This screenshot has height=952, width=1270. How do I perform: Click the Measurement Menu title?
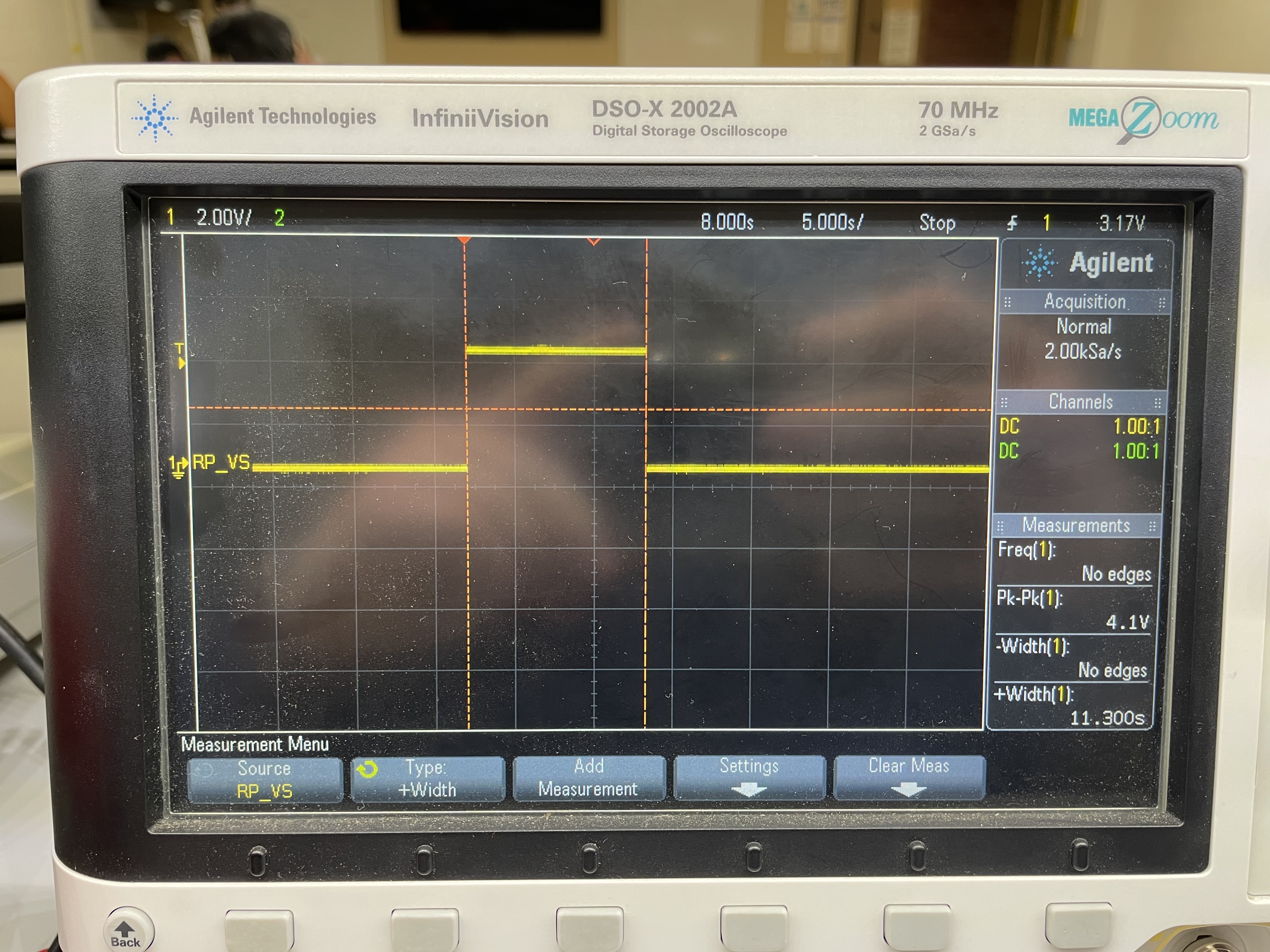point(255,744)
